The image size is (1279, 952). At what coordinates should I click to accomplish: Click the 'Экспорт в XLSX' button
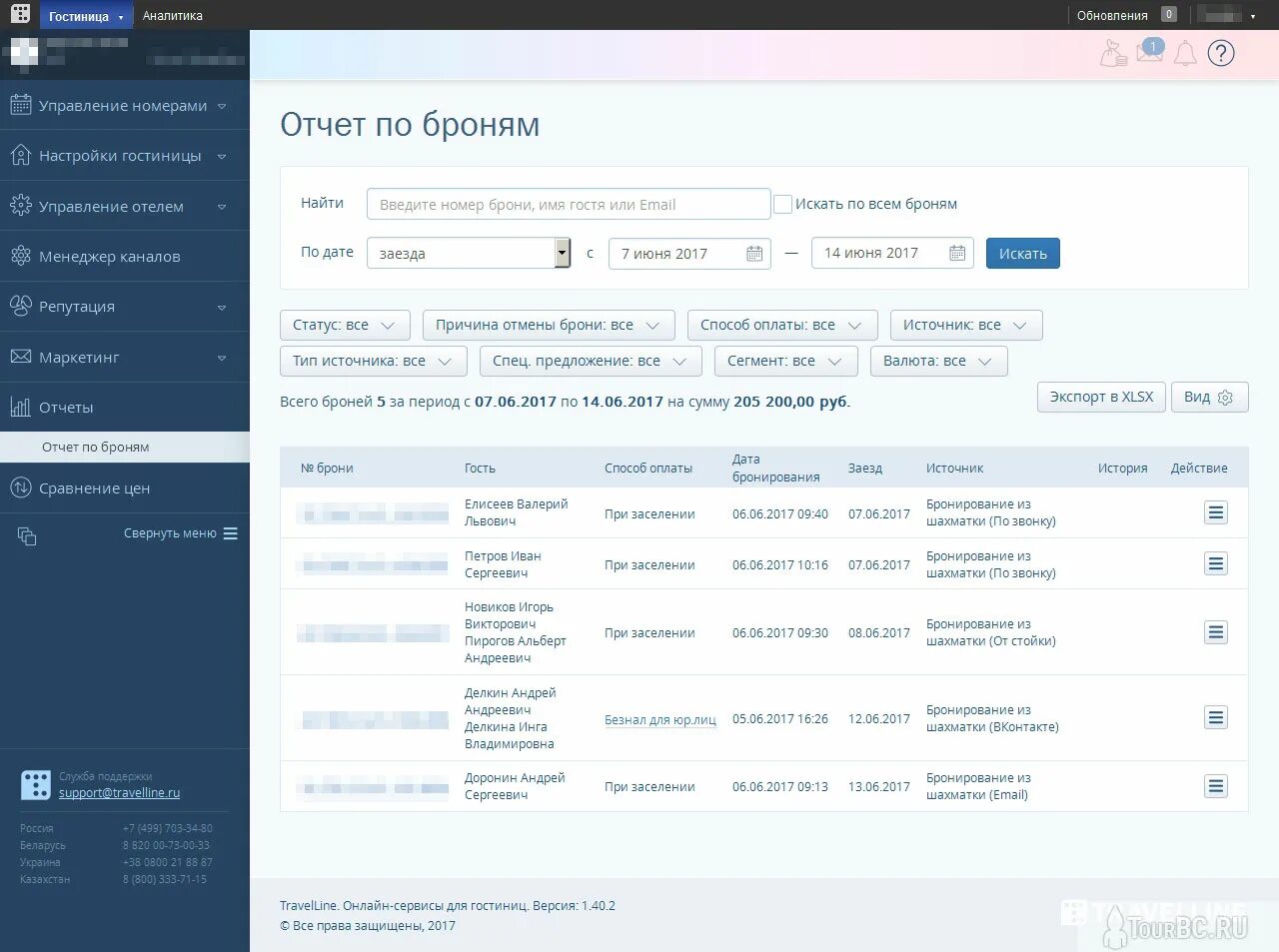click(x=1101, y=397)
